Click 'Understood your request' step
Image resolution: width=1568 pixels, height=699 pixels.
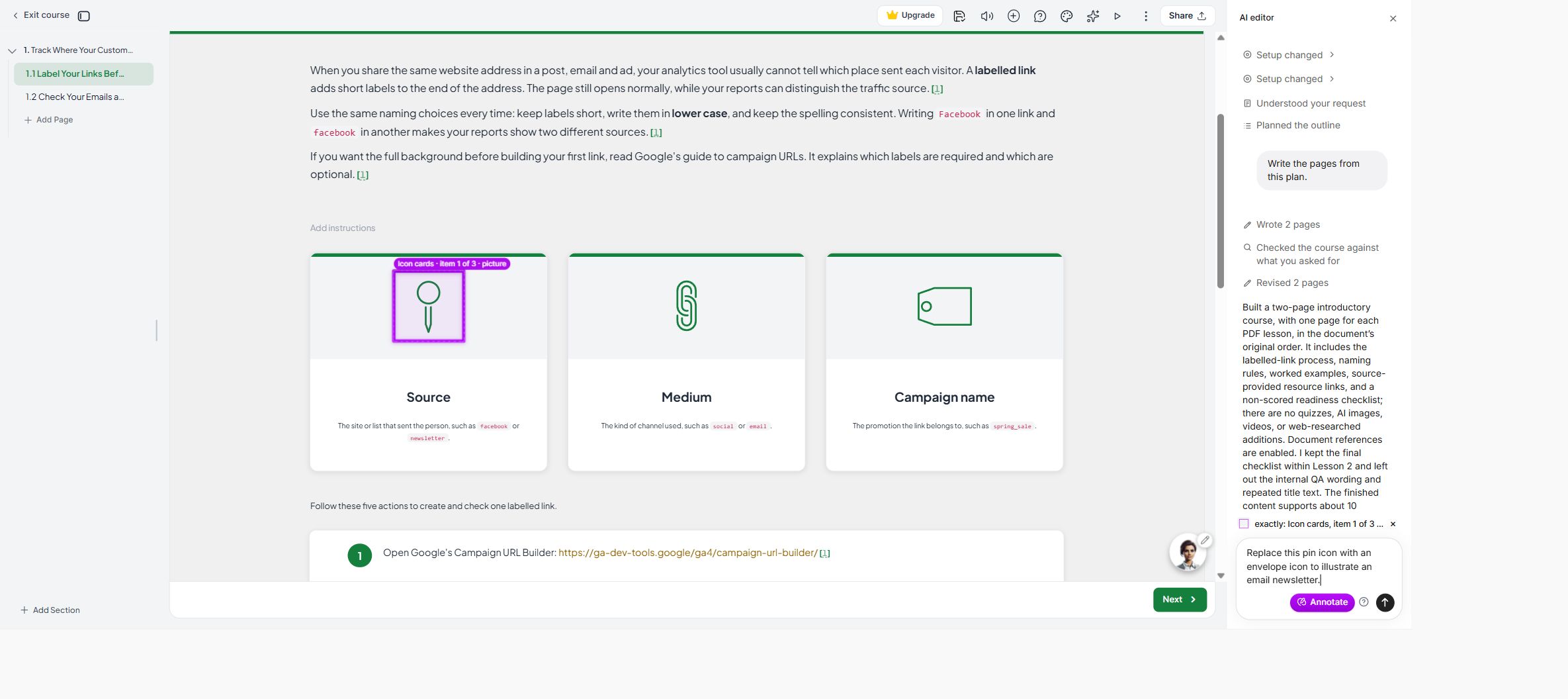click(1304, 103)
